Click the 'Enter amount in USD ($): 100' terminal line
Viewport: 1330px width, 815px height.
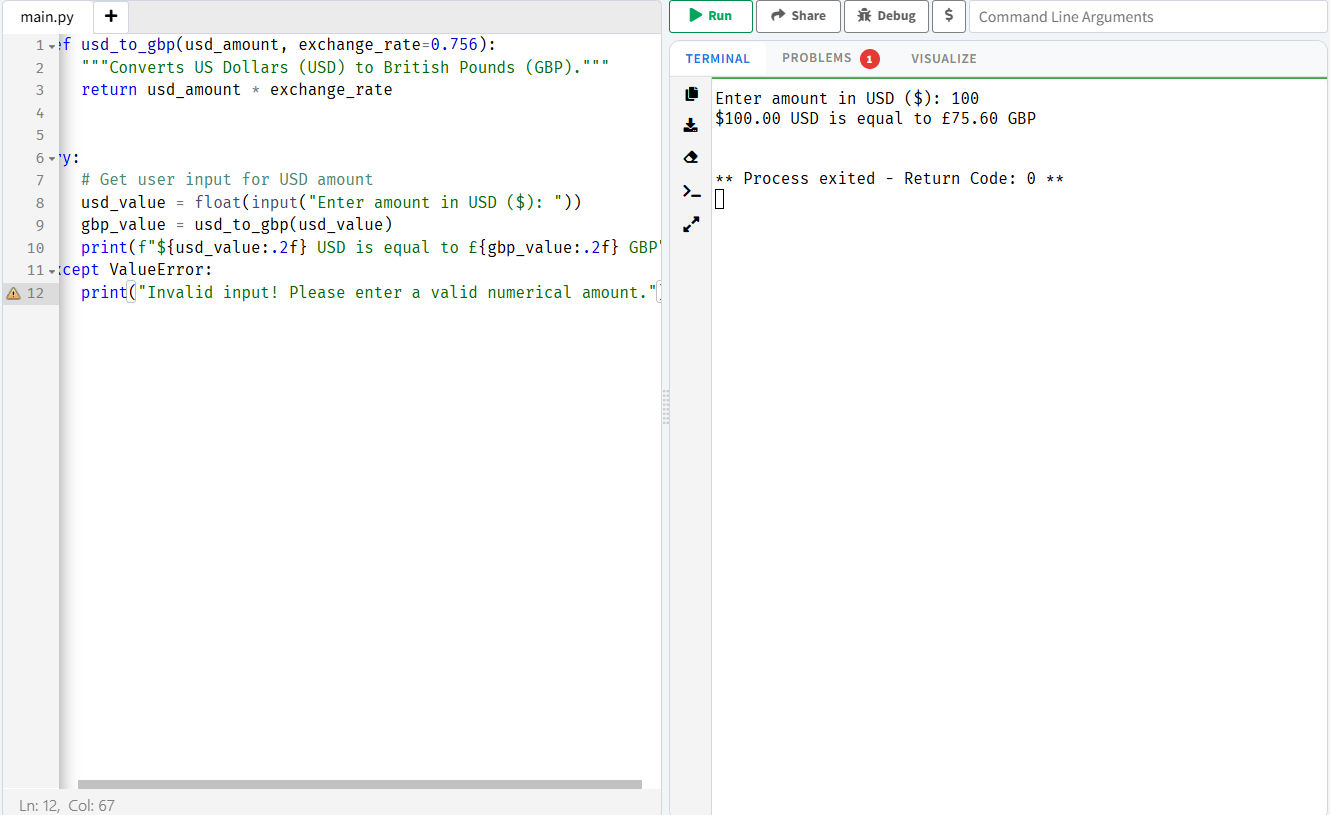click(847, 98)
